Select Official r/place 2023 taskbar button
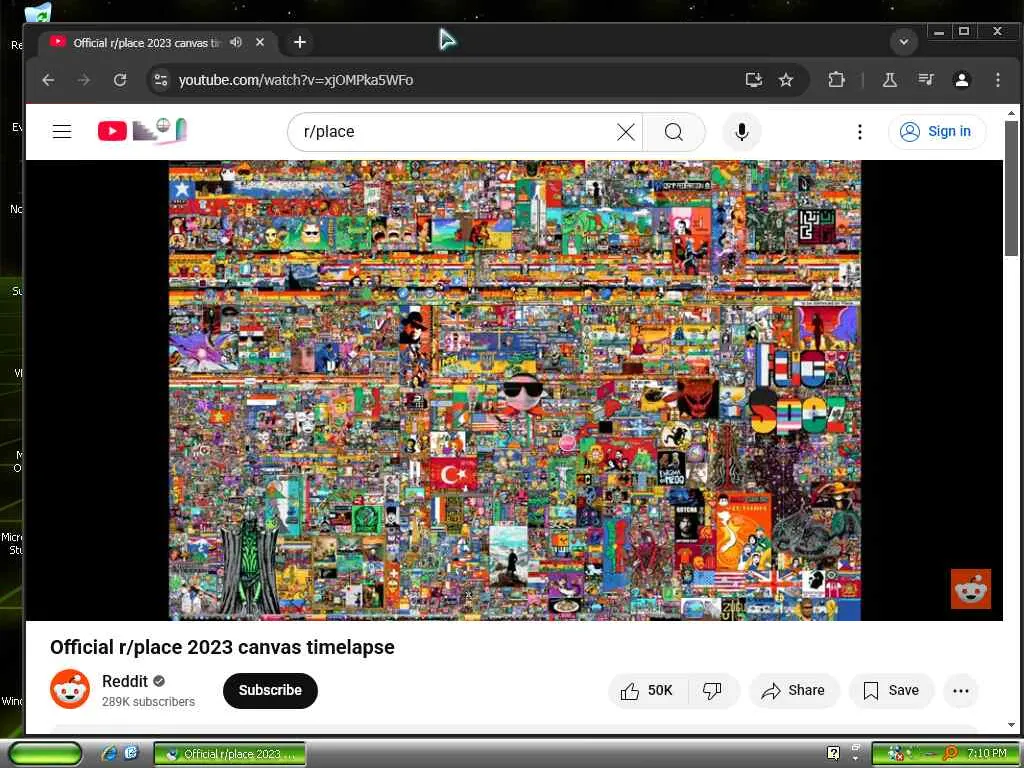 click(x=230, y=754)
